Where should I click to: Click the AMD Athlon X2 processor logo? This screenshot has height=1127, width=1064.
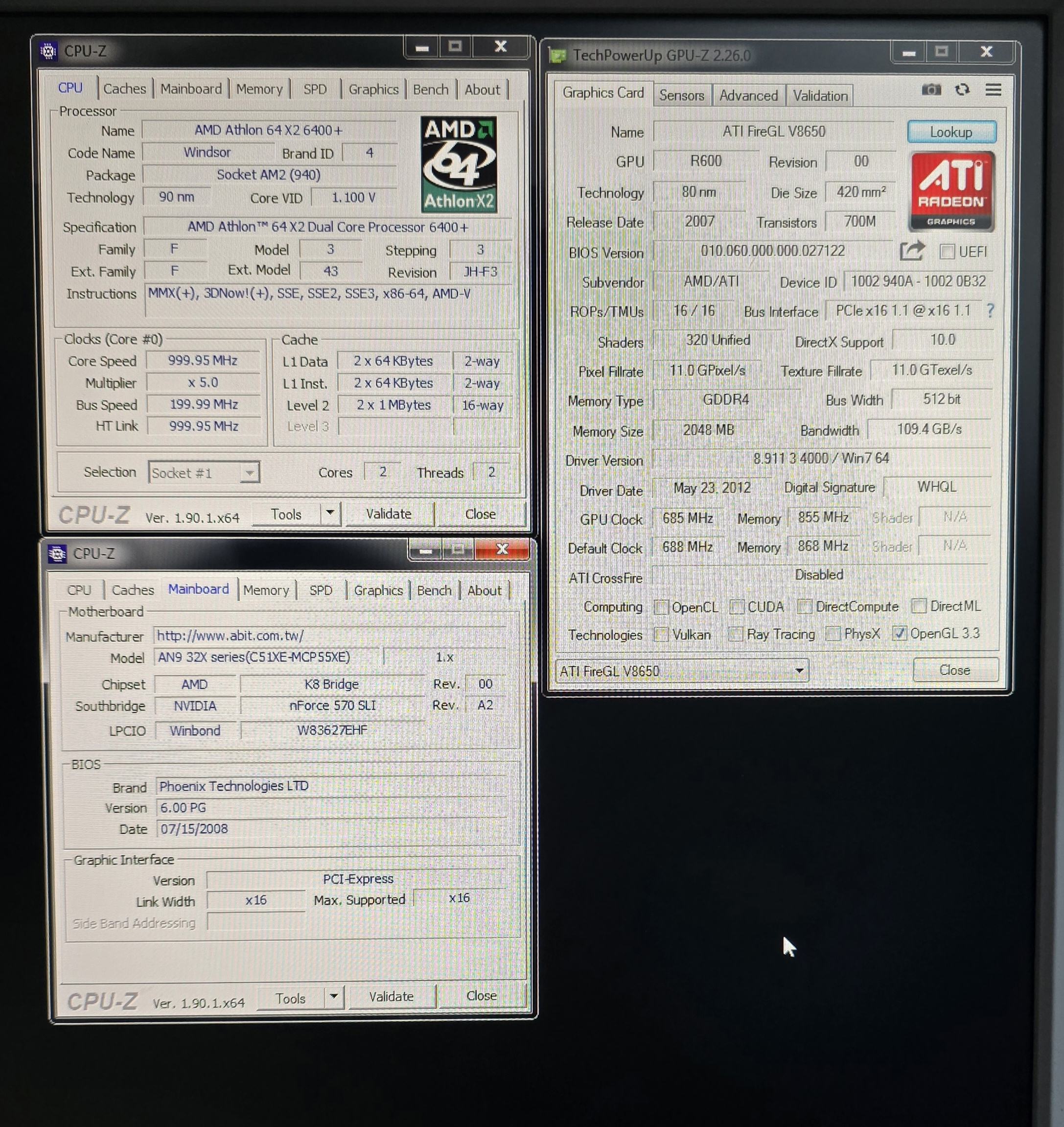coord(459,164)
